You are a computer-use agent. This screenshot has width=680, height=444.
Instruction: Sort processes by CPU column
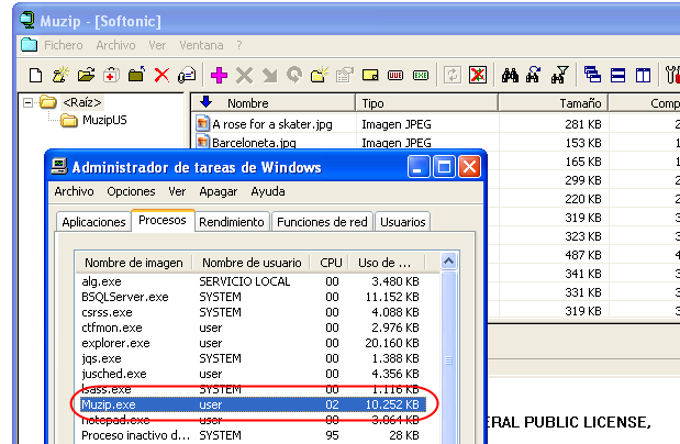331,263
